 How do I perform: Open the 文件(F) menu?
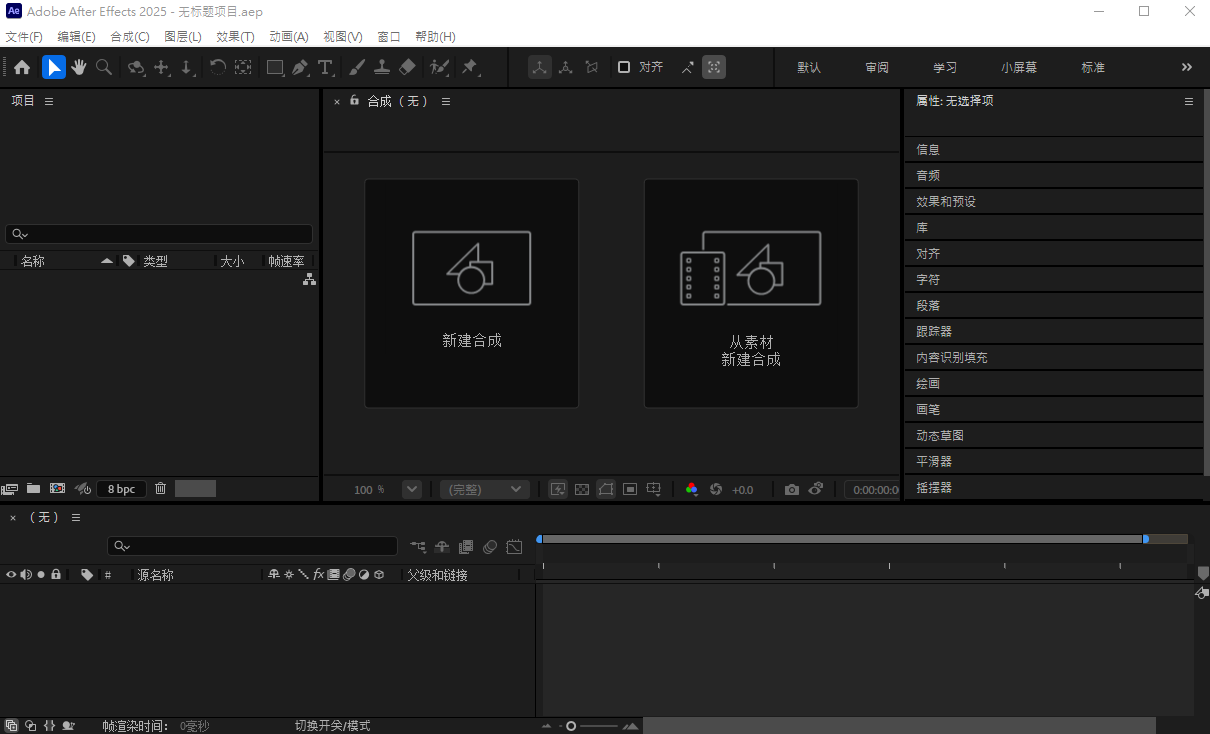tap(24, 36)
